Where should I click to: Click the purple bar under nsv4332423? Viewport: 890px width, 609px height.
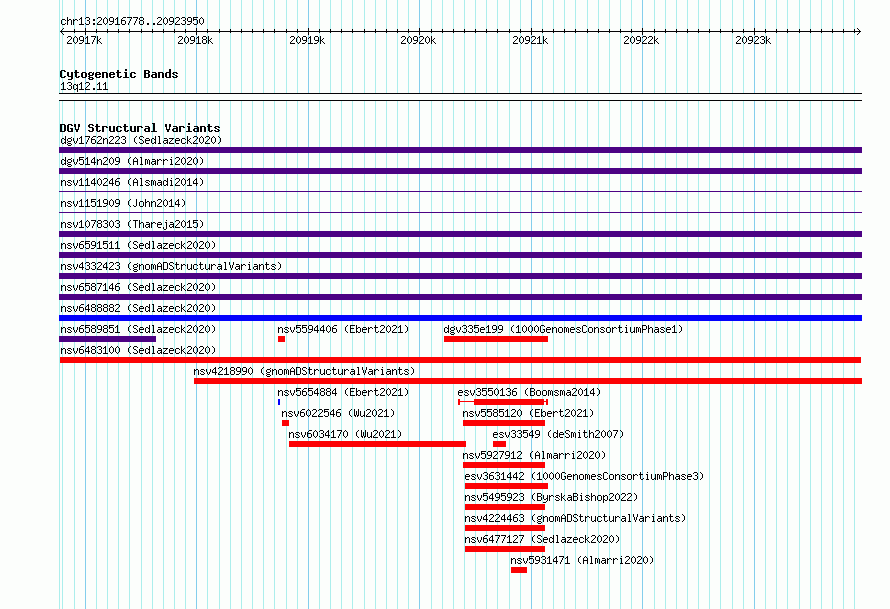pyautogui.click(x=460, y=276)
